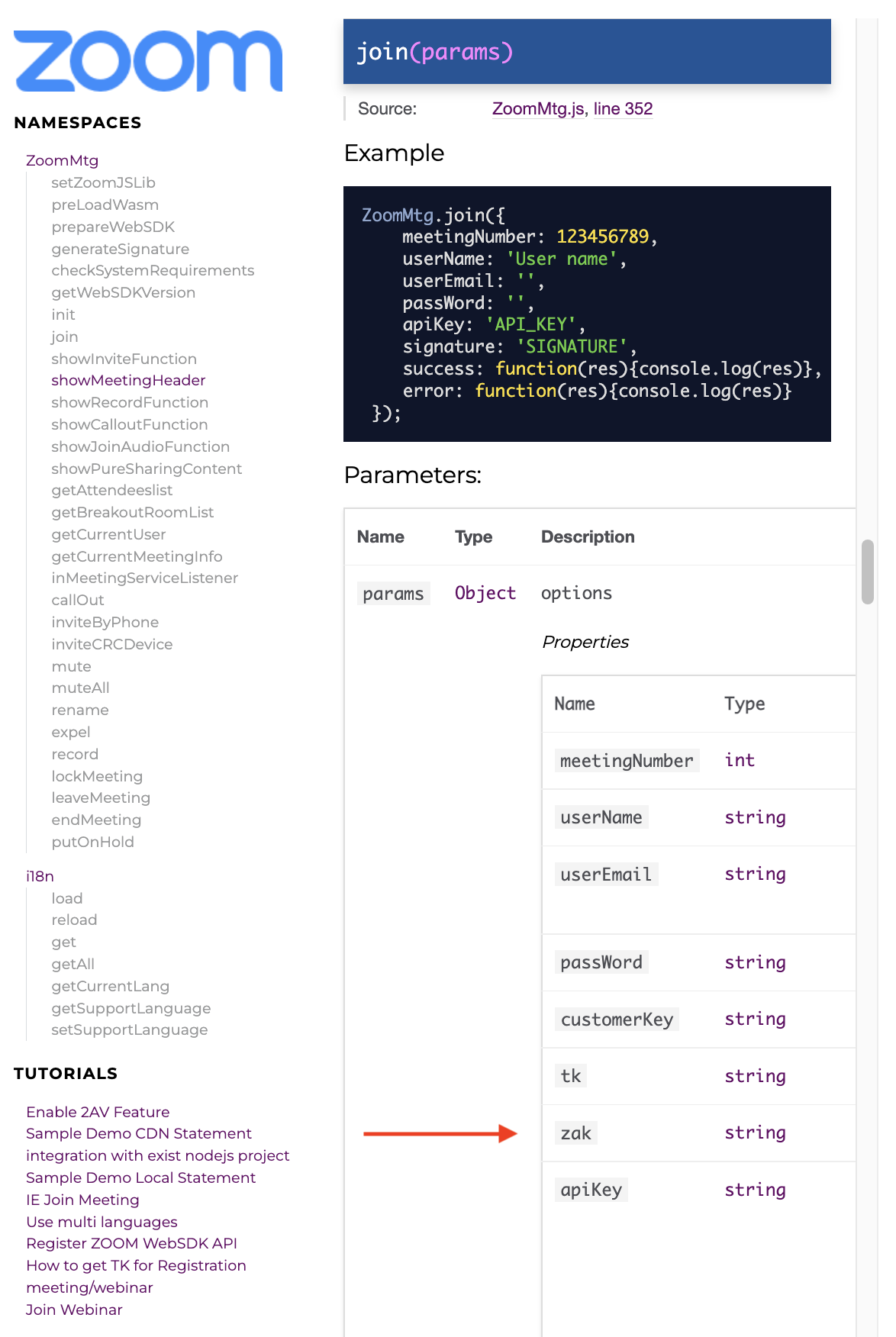Open generateSignature method
The height and width of the screenshot is (1337, 896).
(x=120, y=249)
